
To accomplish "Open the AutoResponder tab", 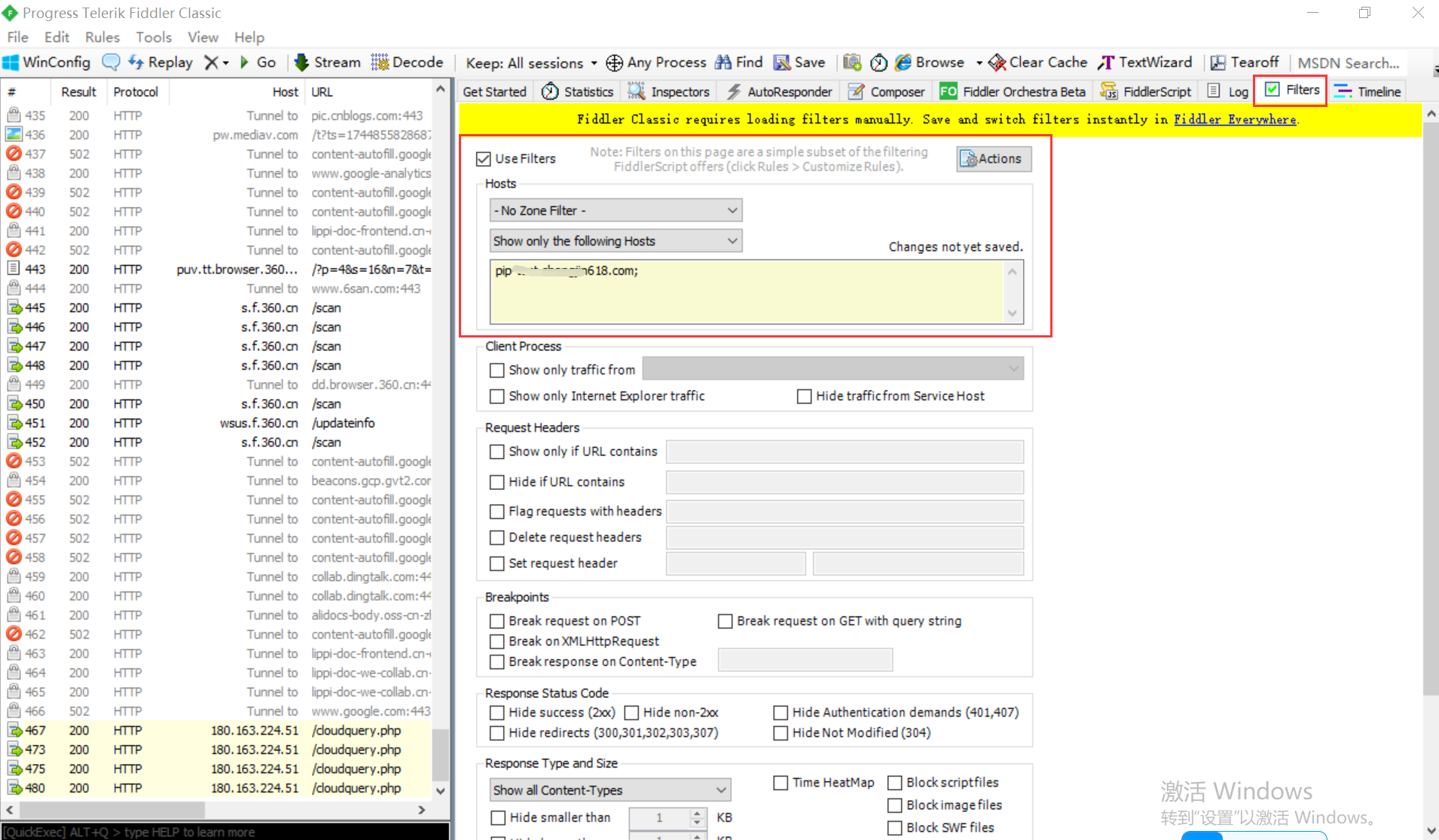I will click(x=780, y=91).
